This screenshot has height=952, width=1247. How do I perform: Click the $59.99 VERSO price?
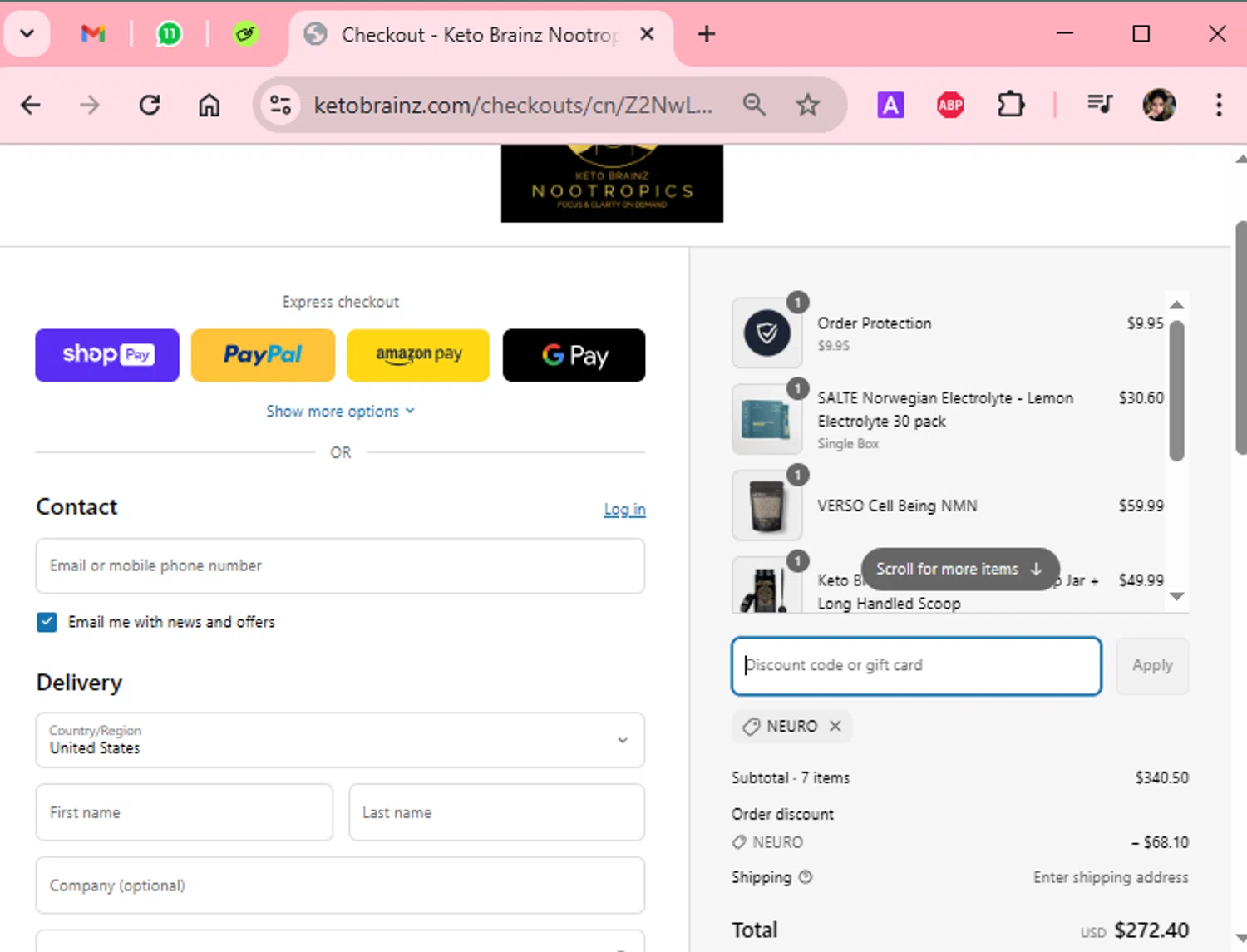tap(1141, 506)
